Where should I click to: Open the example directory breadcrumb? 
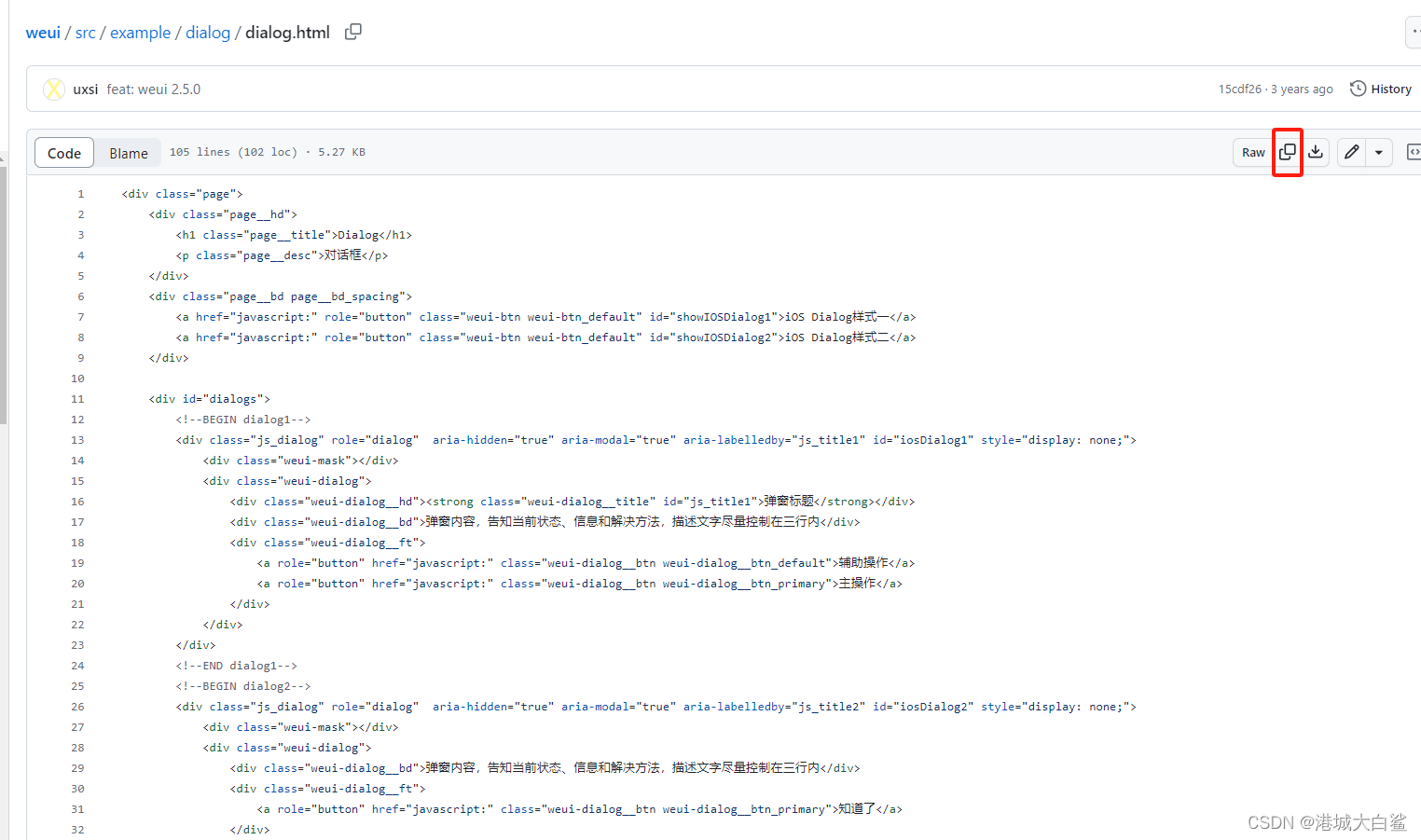click(140, 32)
